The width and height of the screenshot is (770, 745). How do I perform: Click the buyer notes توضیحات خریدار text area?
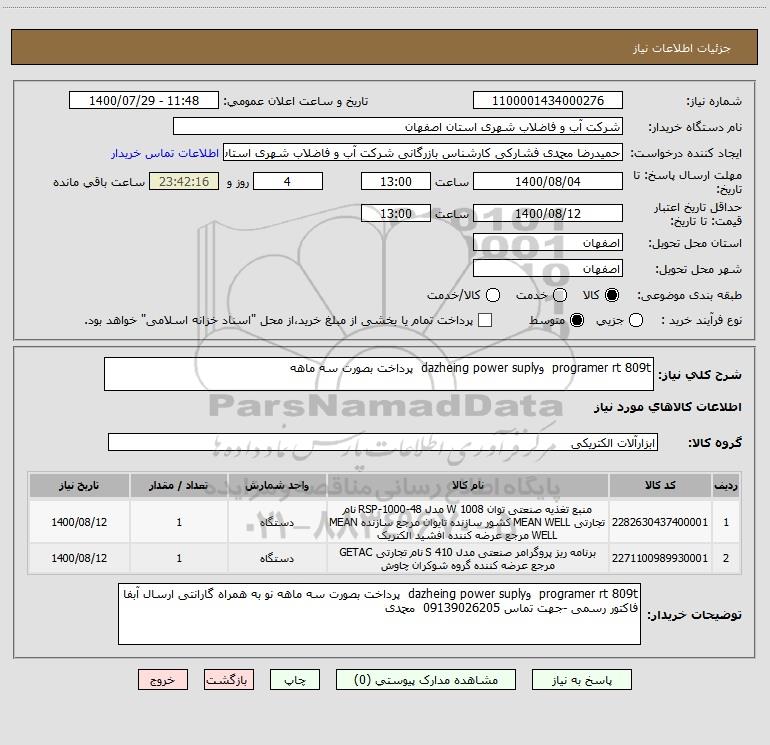click(379, 614)
